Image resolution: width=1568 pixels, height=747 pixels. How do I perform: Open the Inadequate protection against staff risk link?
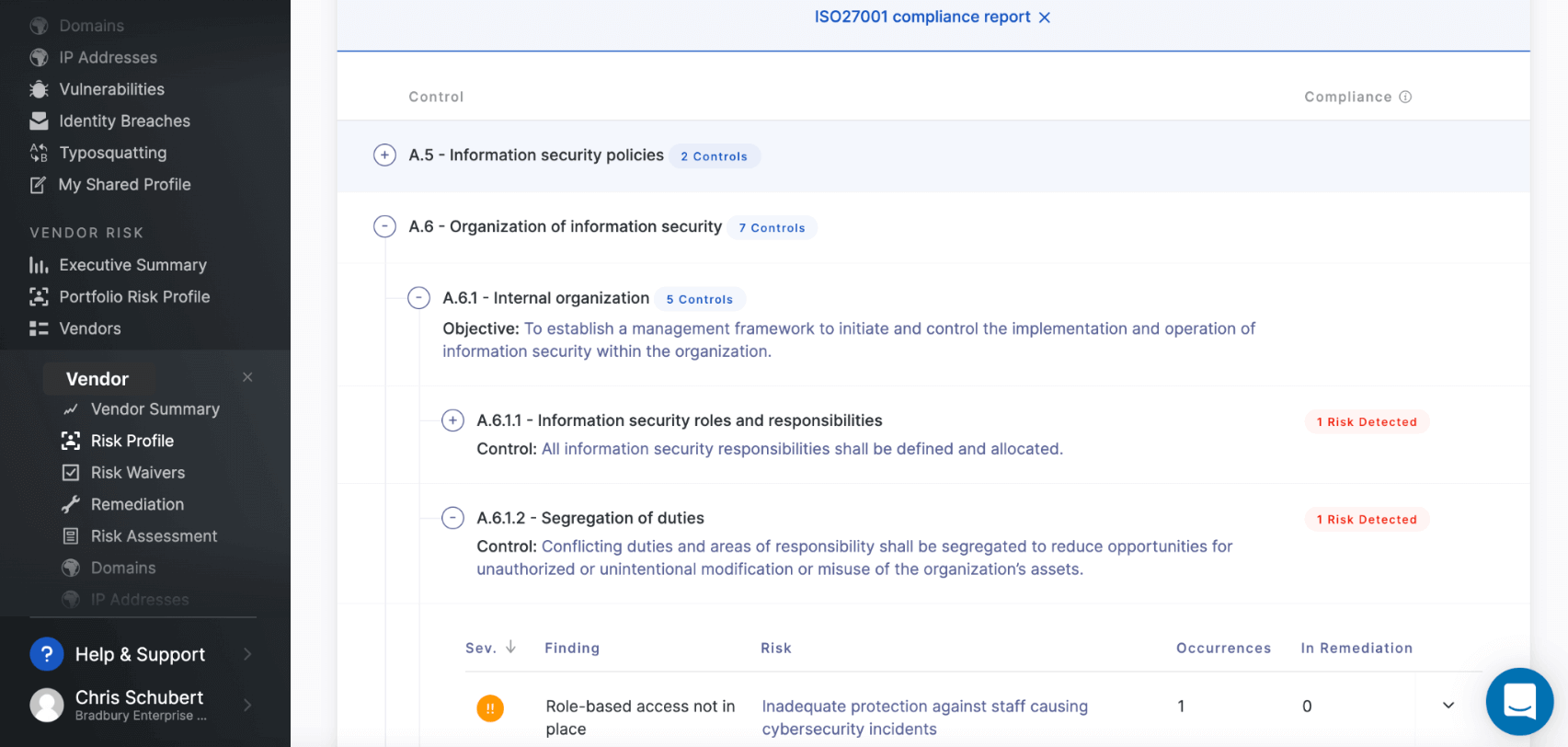pyautogui.click(x=925, y=718)
